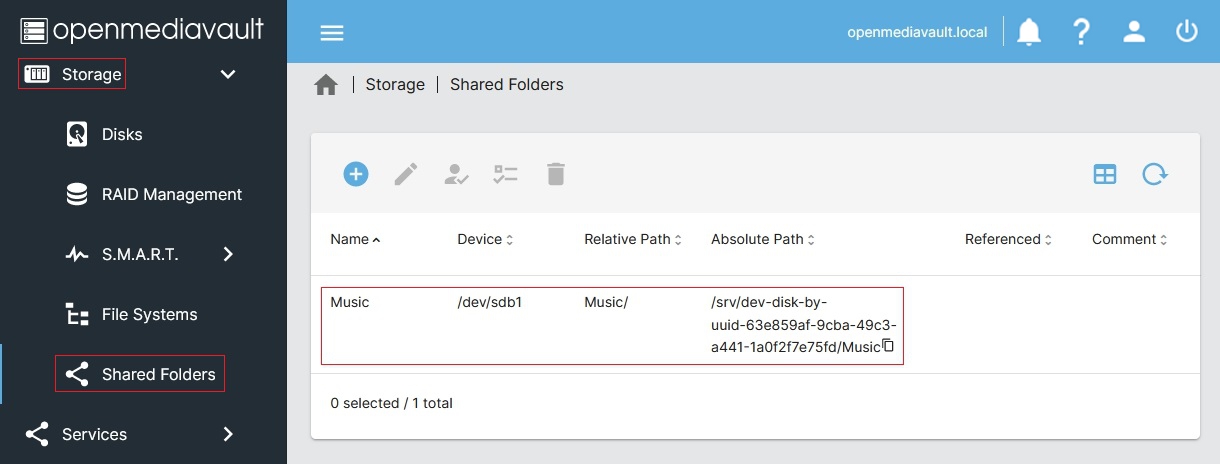1220x464 pixels.
Task: Open the Disks menu item
Action: [x=122, y=134]
